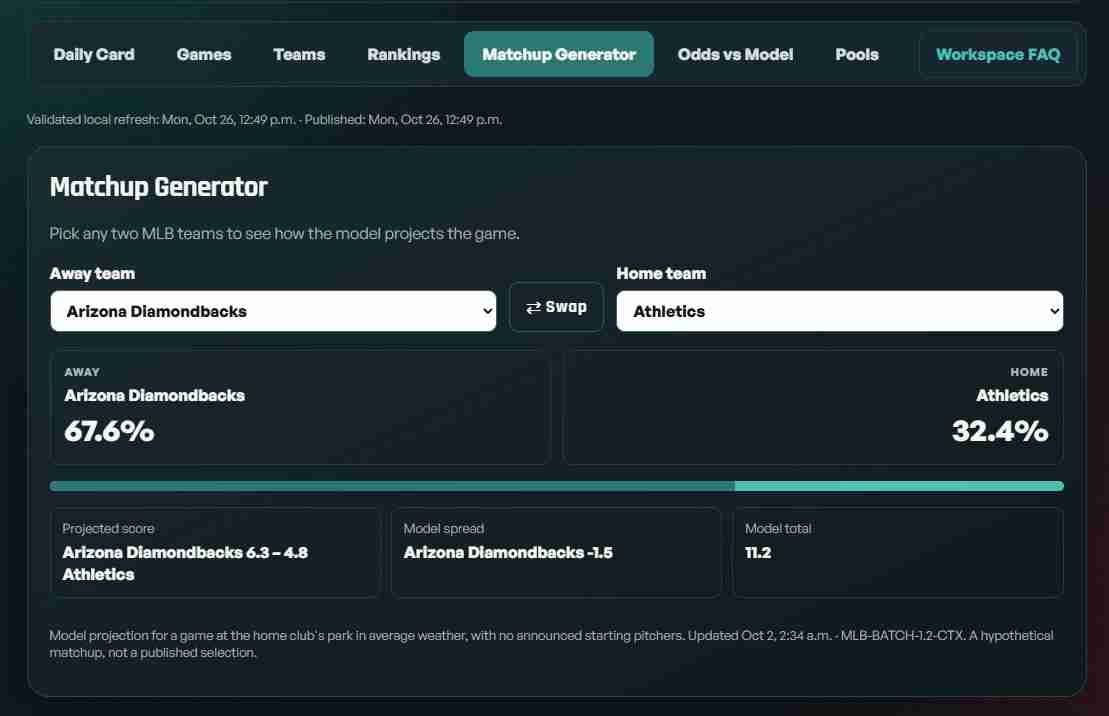Open the Workspace FAQ link

pyautogui.click(x=998, y=54)
